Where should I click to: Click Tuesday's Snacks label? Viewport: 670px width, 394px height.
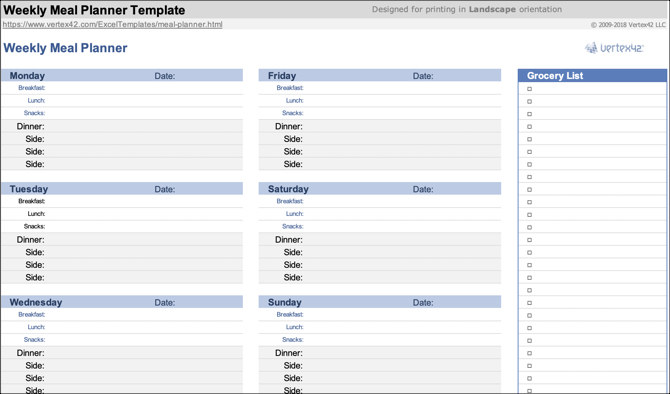(34, 226)
